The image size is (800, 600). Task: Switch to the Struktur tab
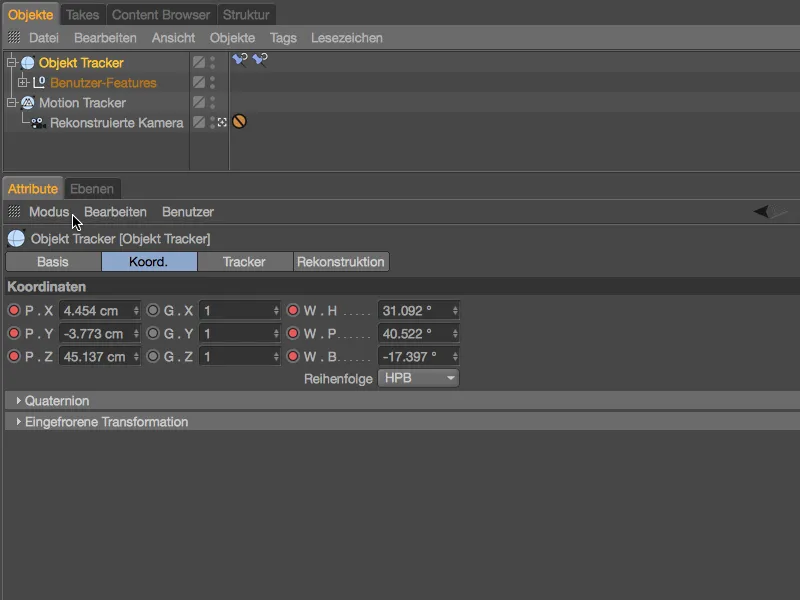[246, 15]
